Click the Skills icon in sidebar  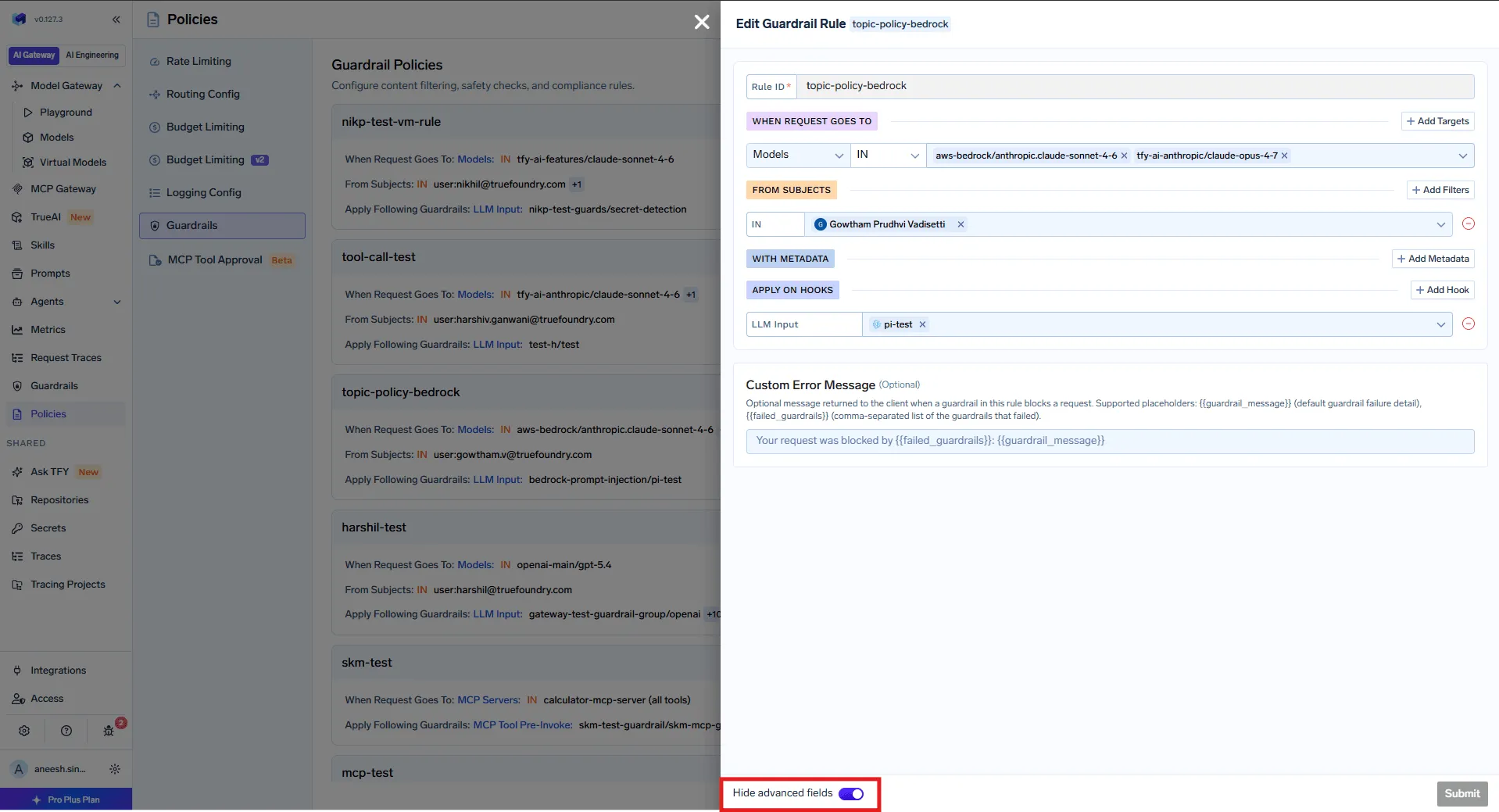point(17,245)
